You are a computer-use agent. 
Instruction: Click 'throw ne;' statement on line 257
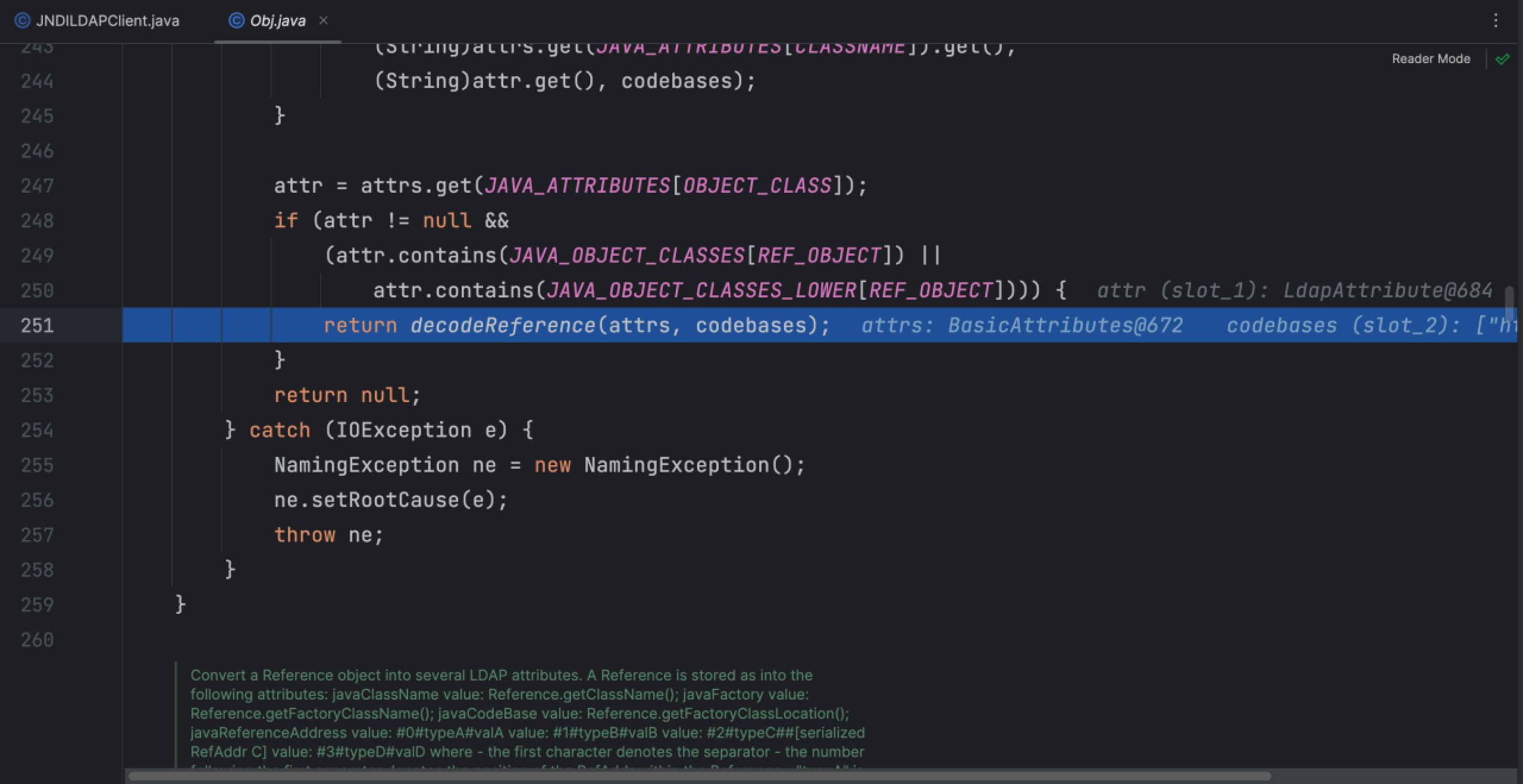[329, 535]
